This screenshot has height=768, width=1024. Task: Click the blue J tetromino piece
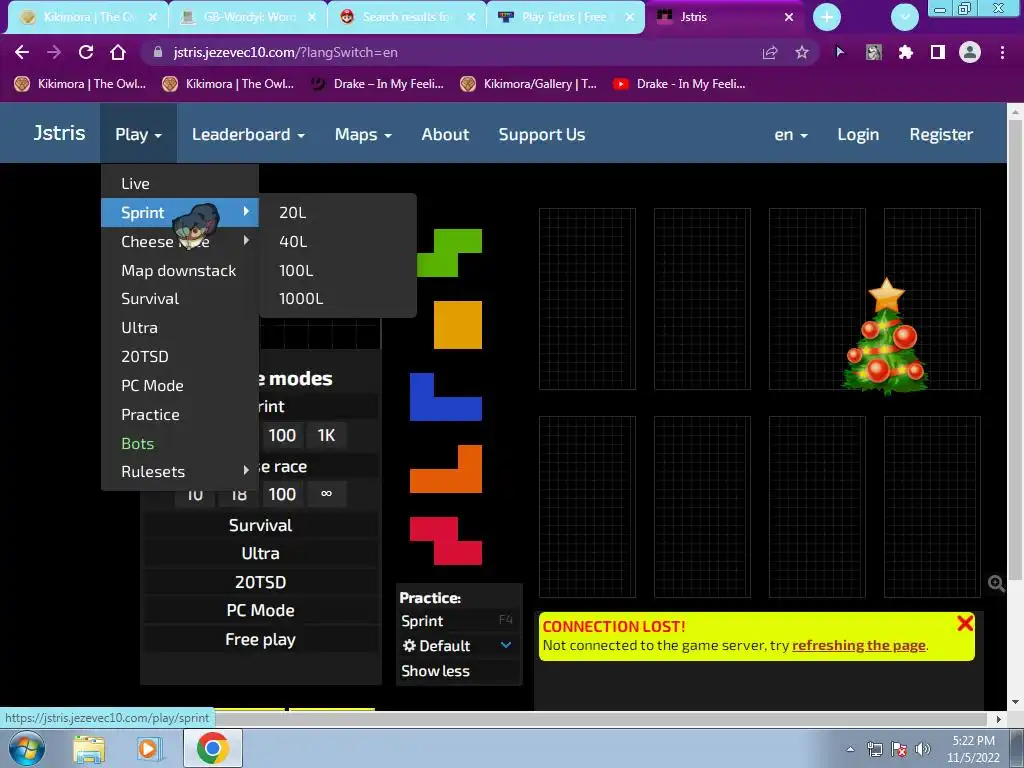(445, 396)
